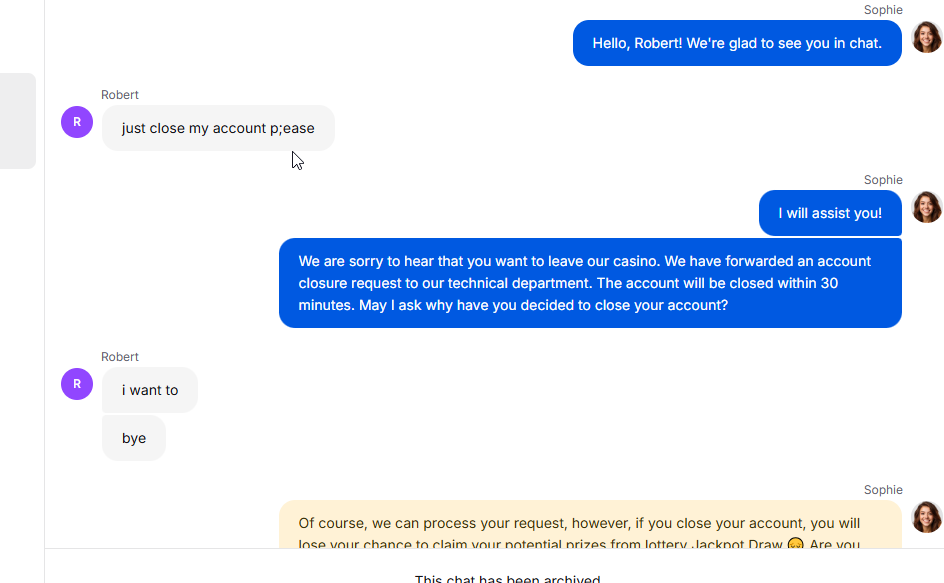Click the Robert name label above 'i want to'
The width and height of the screenshot is (944, 583).
(120, 357)
